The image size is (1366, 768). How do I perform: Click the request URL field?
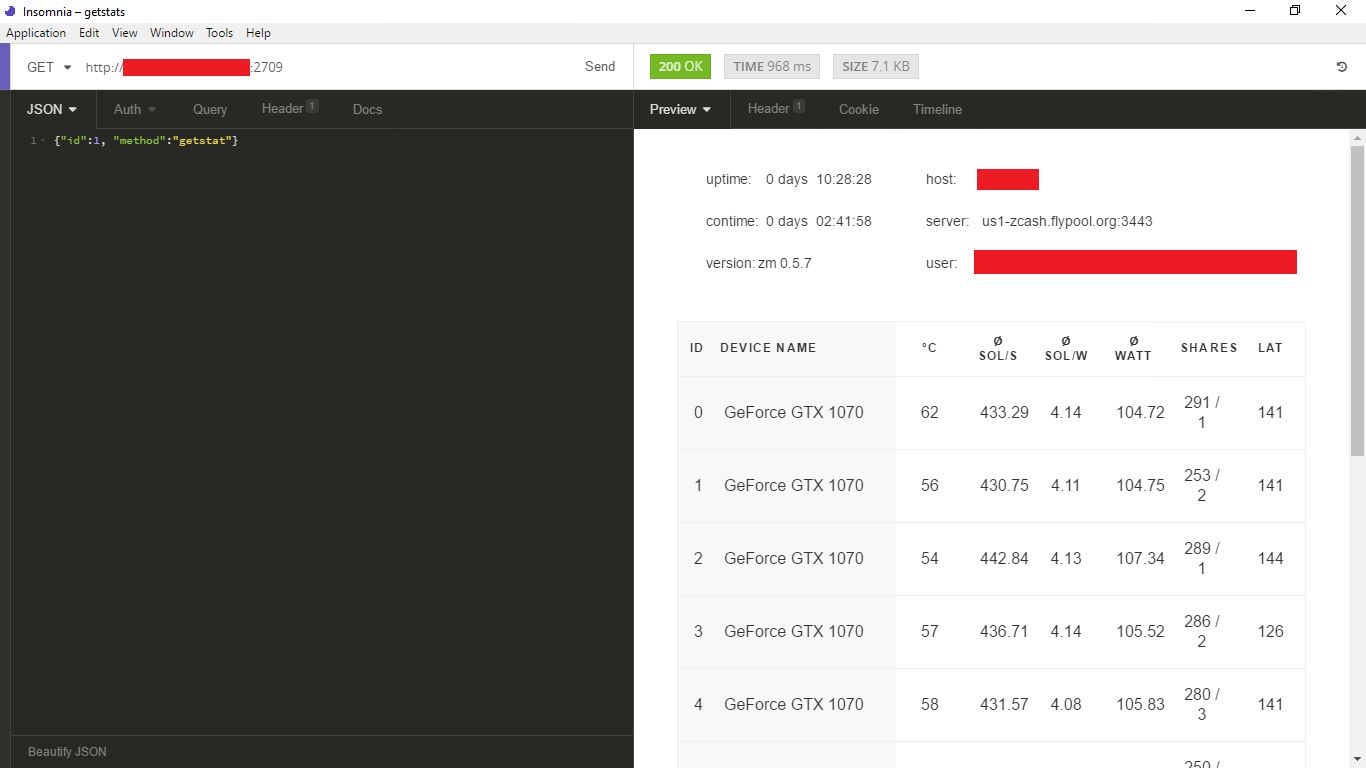click(325, 67)
